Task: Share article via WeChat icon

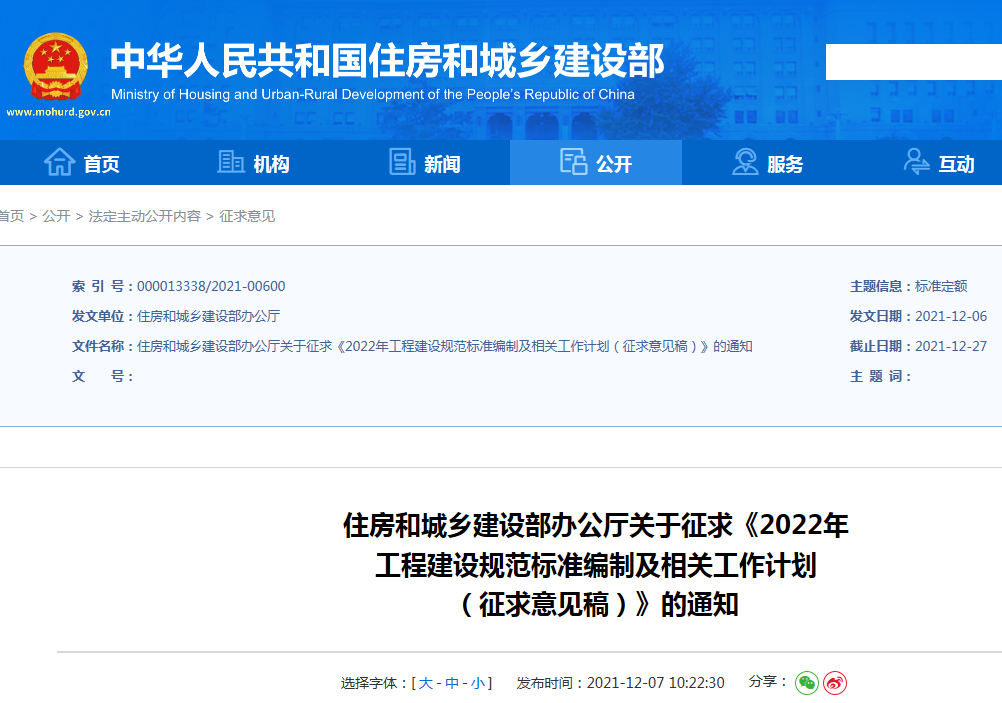Action: point(806,683)
